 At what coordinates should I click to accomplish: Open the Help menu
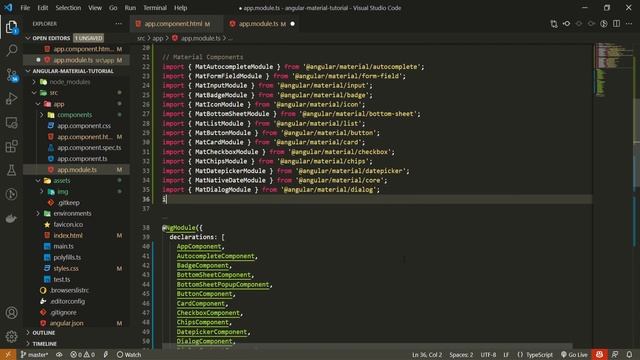180,8
